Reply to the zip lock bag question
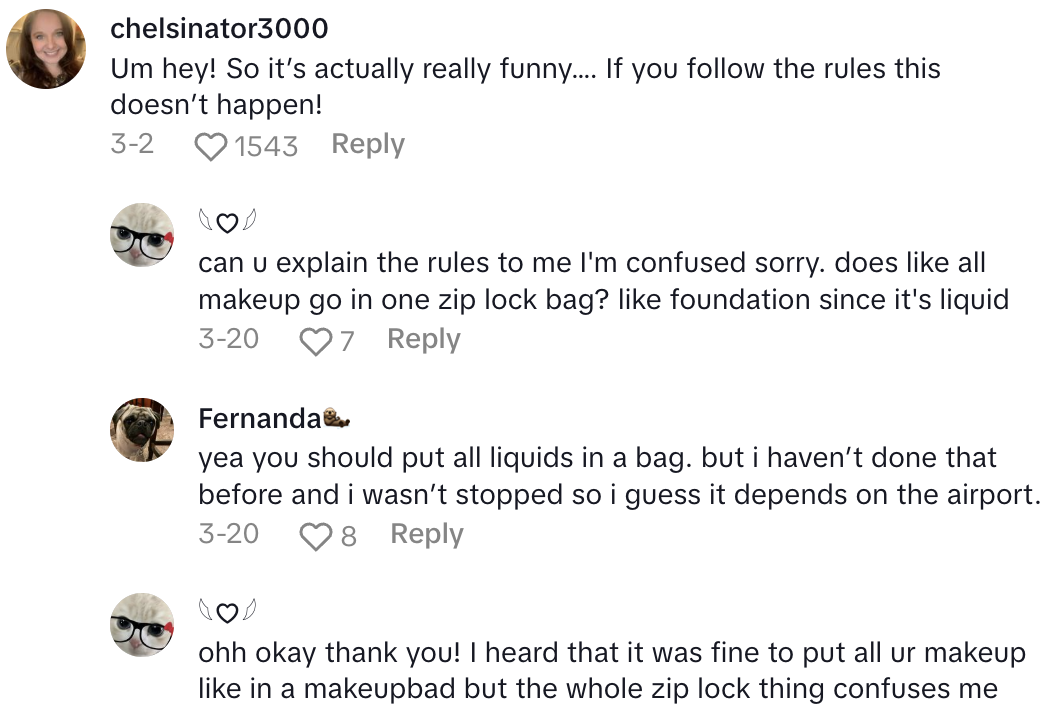1054x716 pixels. pos(424,340)
